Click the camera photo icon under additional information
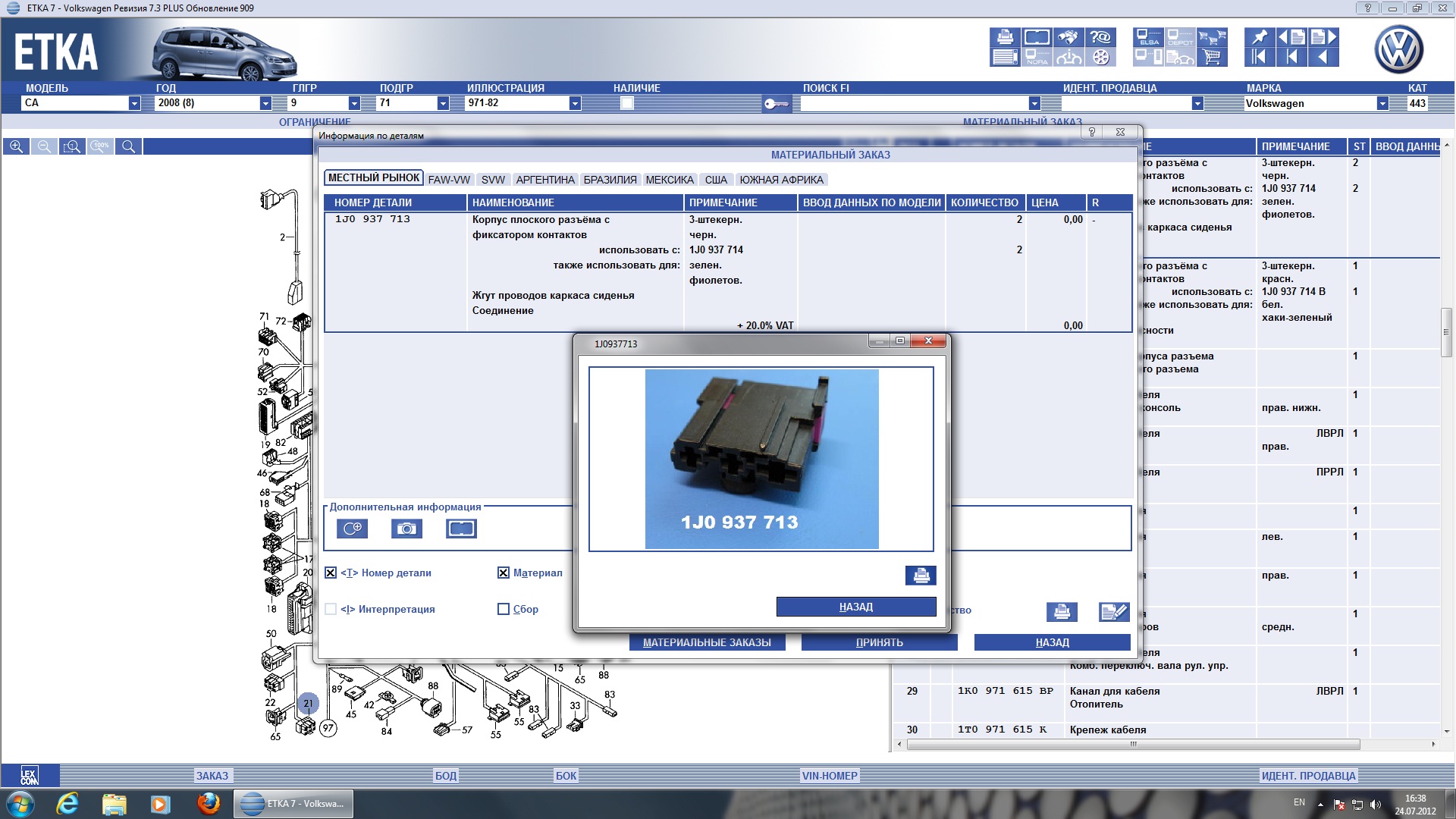 click(x=406, y=529)
